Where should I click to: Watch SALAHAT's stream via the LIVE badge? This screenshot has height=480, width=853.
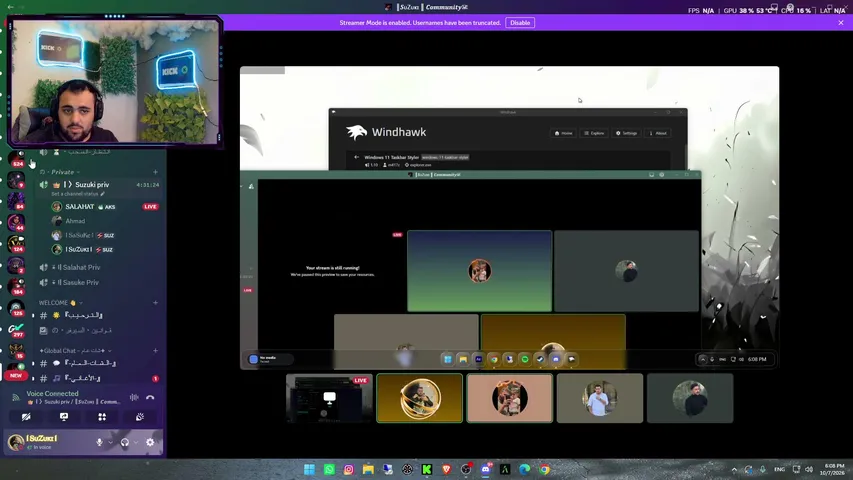[x=150, y=207]
